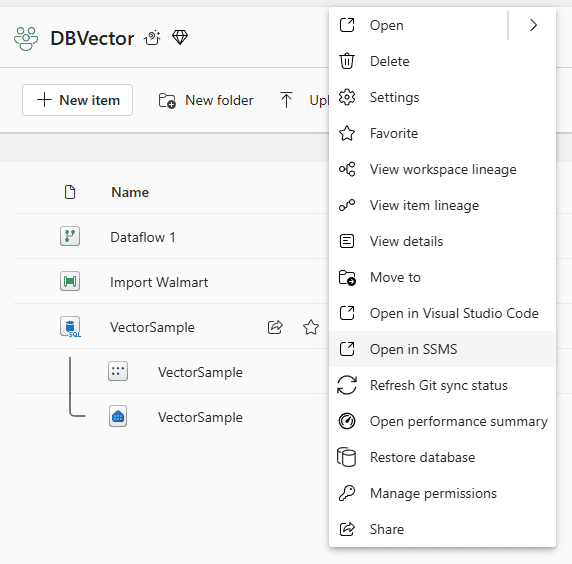Select View item lineage
572x564 pixels.
[x=442, y=205]
